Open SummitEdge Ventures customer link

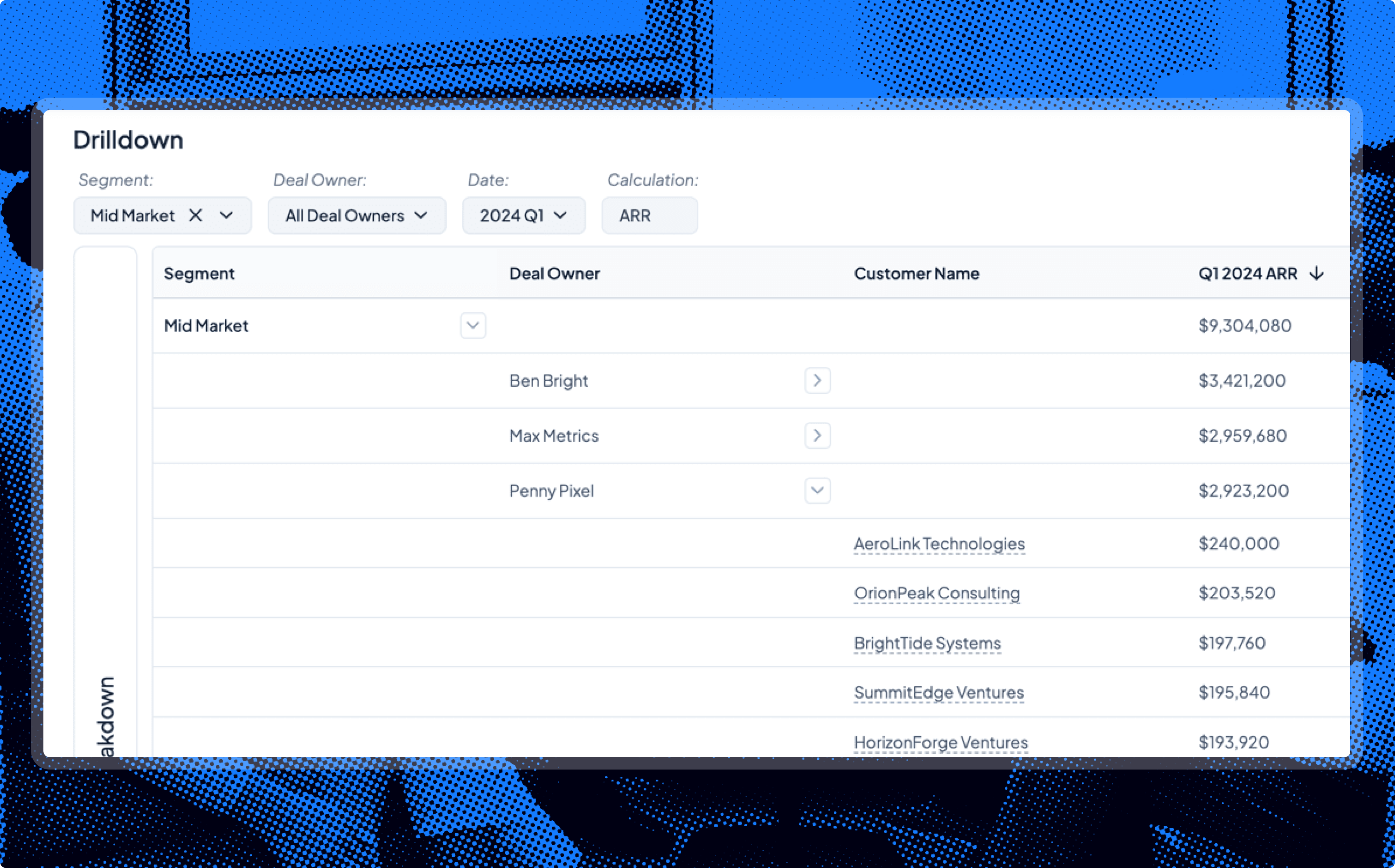click(938, 692)
